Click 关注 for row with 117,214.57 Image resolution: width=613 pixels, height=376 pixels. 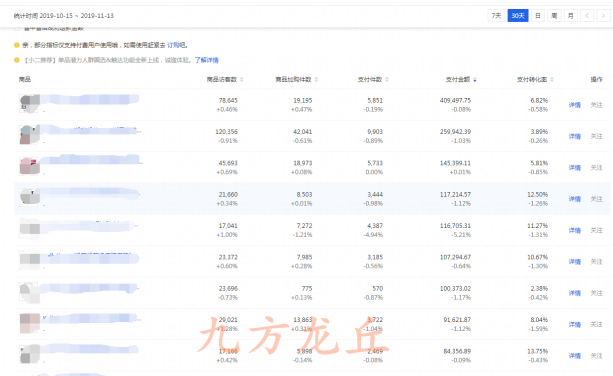[596, 199]
